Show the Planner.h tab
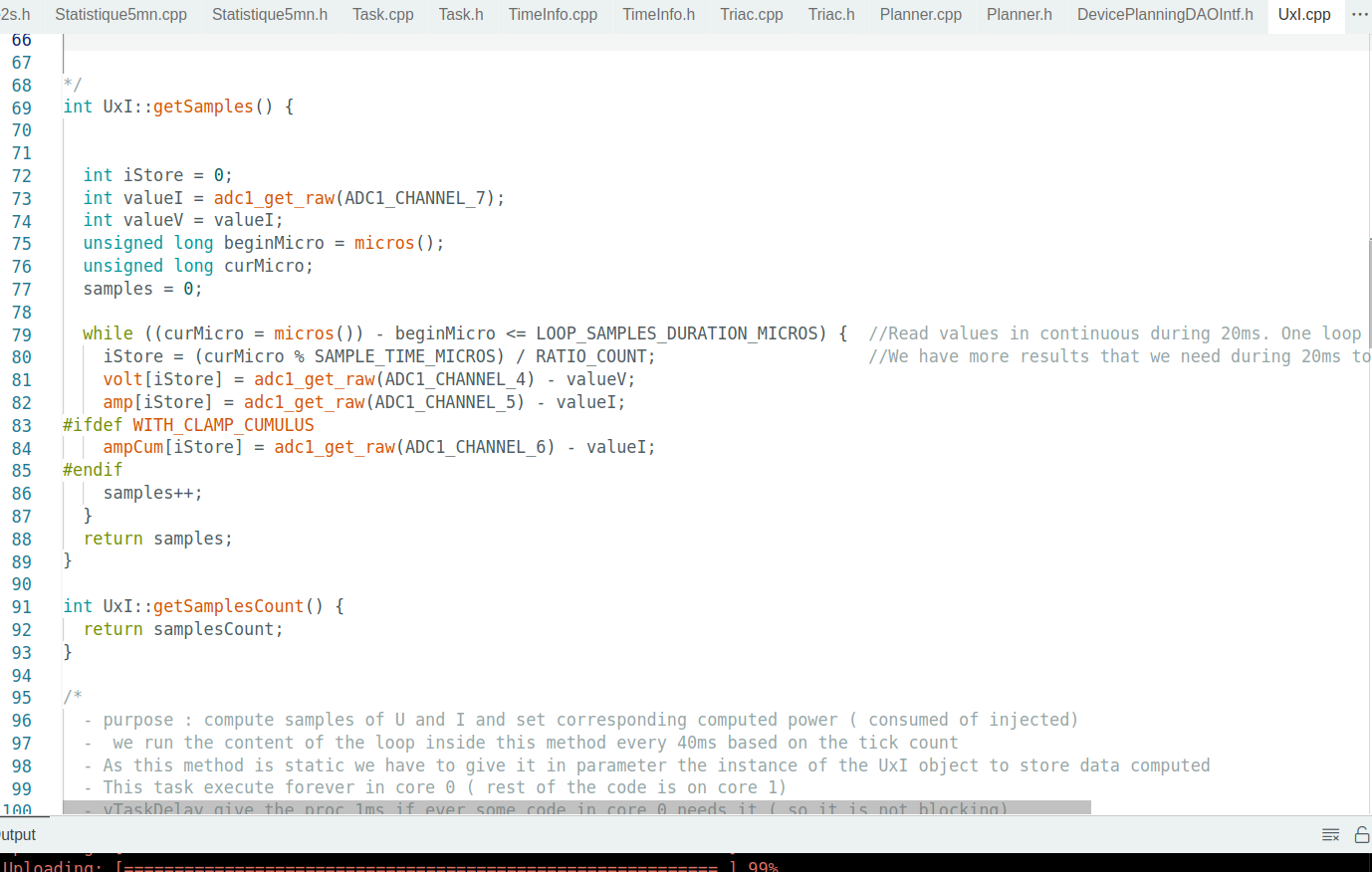The height and width of the screenshot is (872, 1372). click(x=1019, y=15)
